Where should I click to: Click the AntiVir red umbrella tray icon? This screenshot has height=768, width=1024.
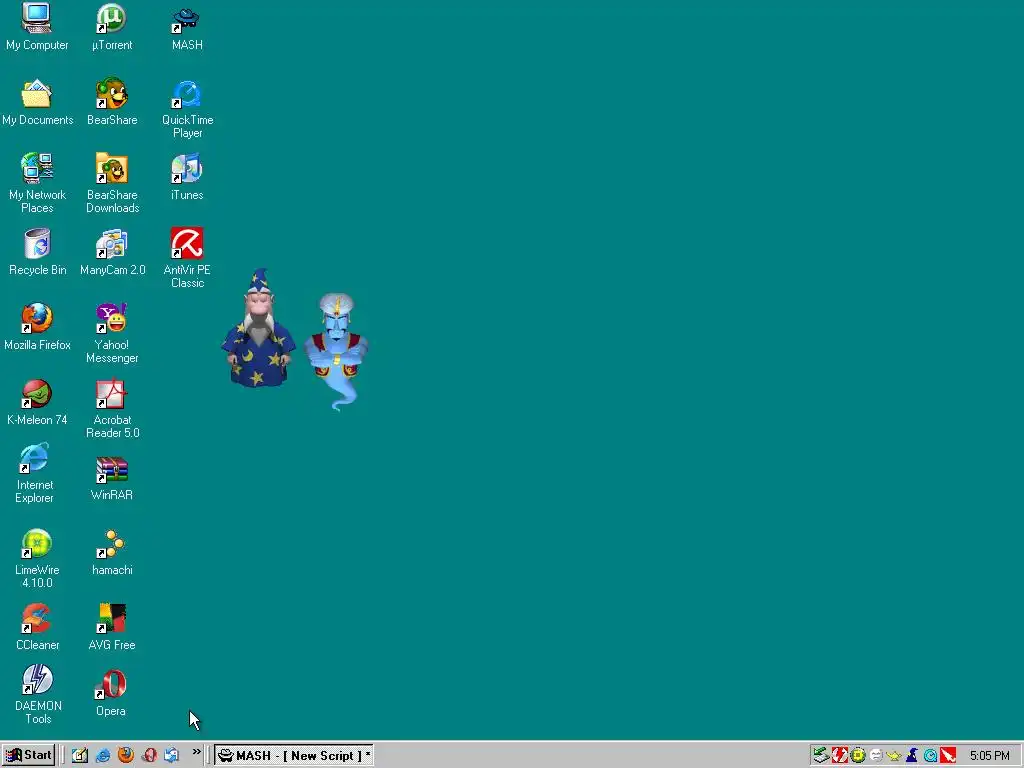click(x=948, y=756)
